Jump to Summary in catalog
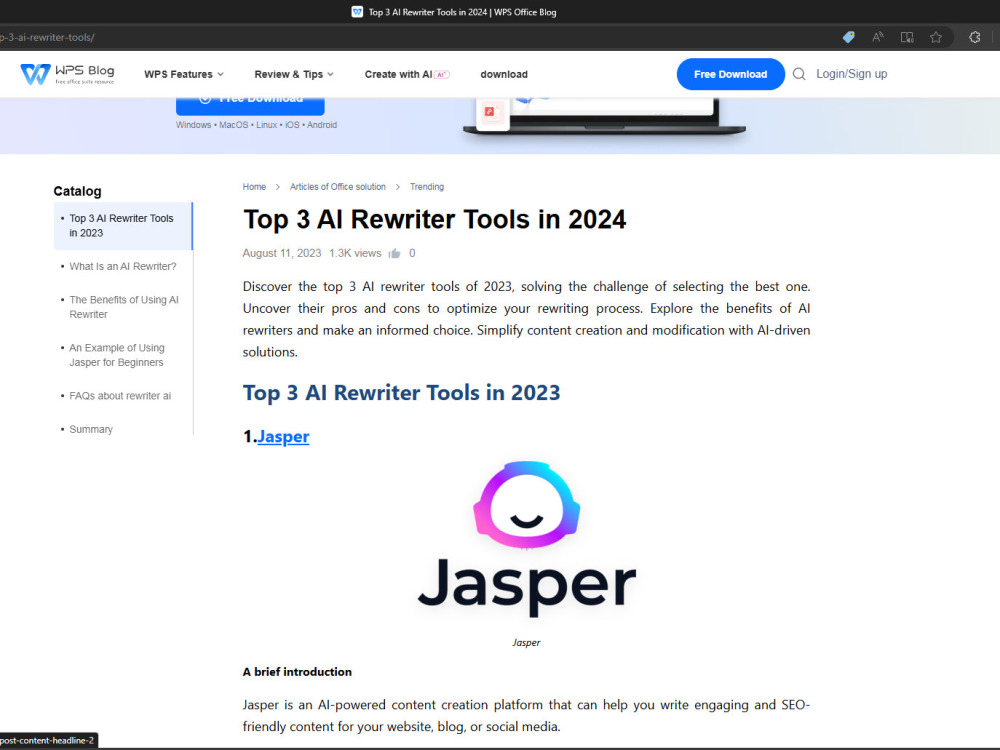Viewport: 1000px width, 750px height. click(x=91, y=430)
